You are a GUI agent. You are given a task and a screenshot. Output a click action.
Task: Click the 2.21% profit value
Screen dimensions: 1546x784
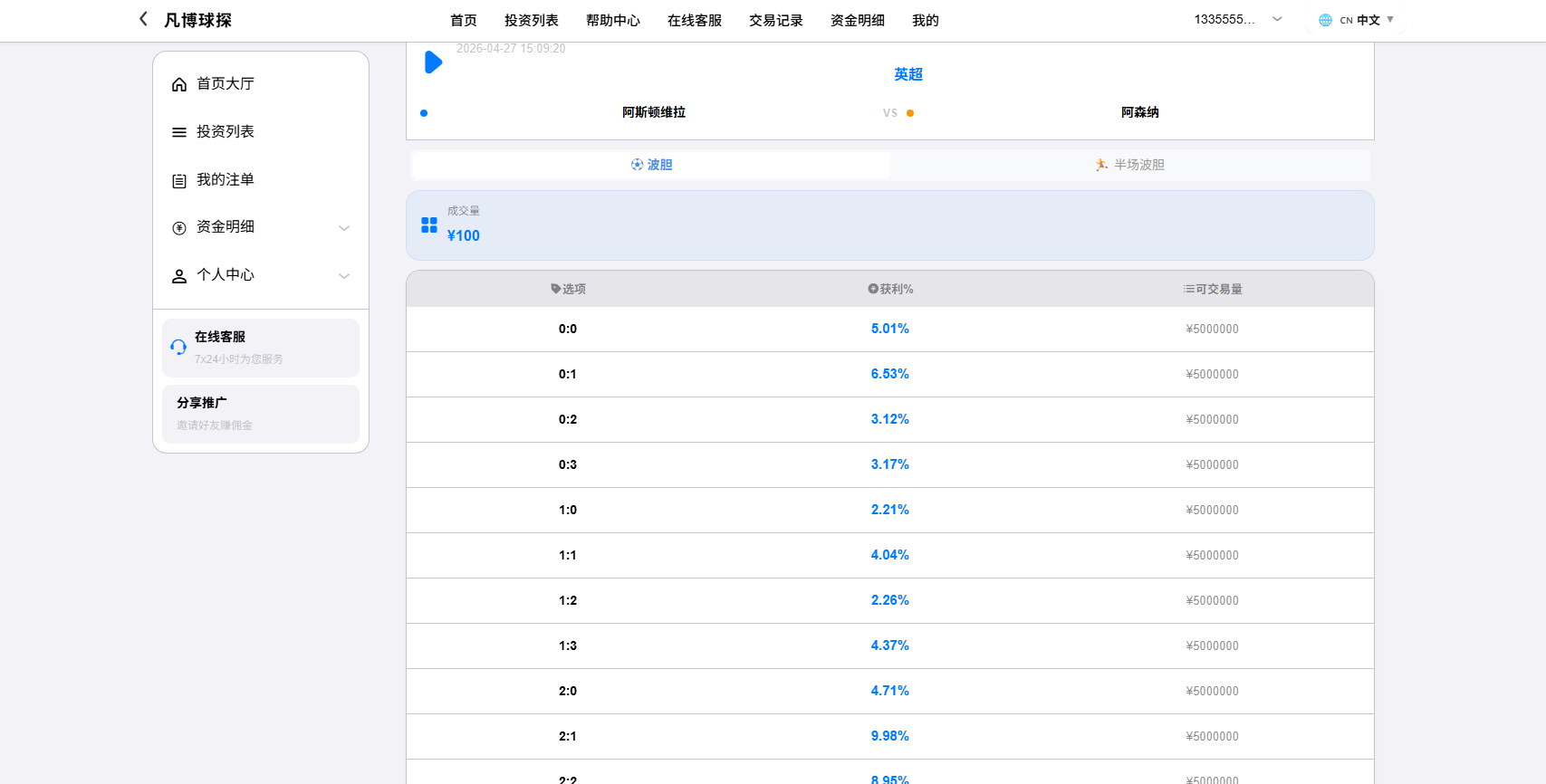(890, 510)
